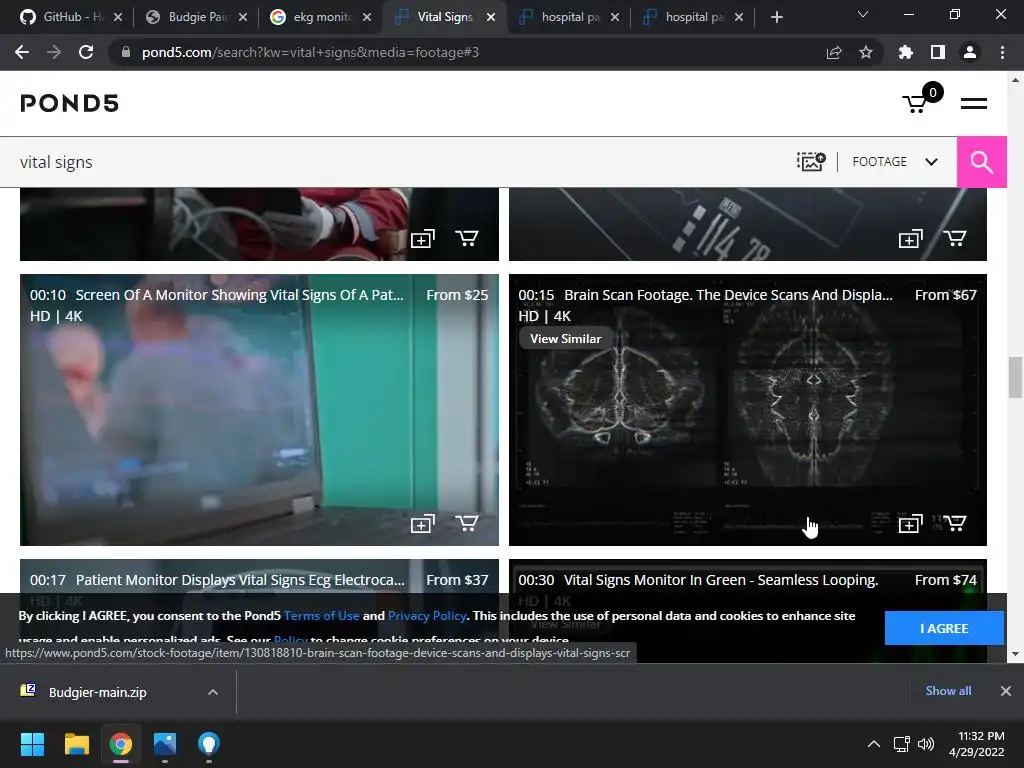The height and width of the screenshot is (768, 1024).
Task: Click the pink search magnifier button
Action: (x=982, y=162)
